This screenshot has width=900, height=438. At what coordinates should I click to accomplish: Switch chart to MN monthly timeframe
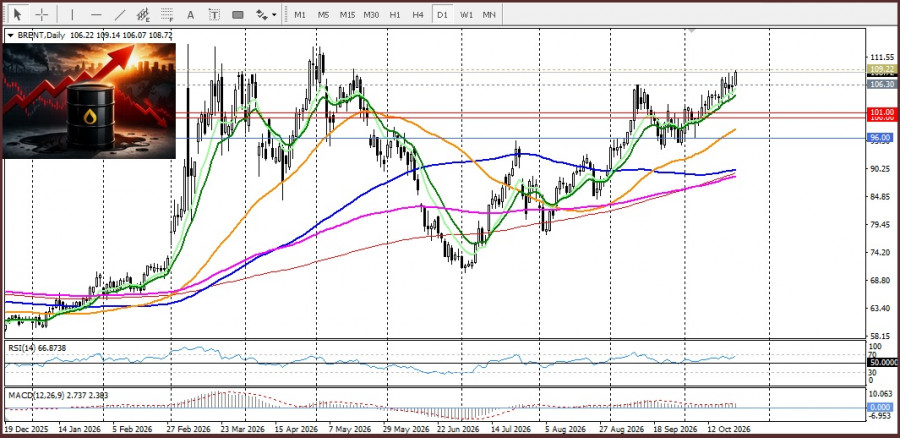pyautogui.click(x=489, y=14)
